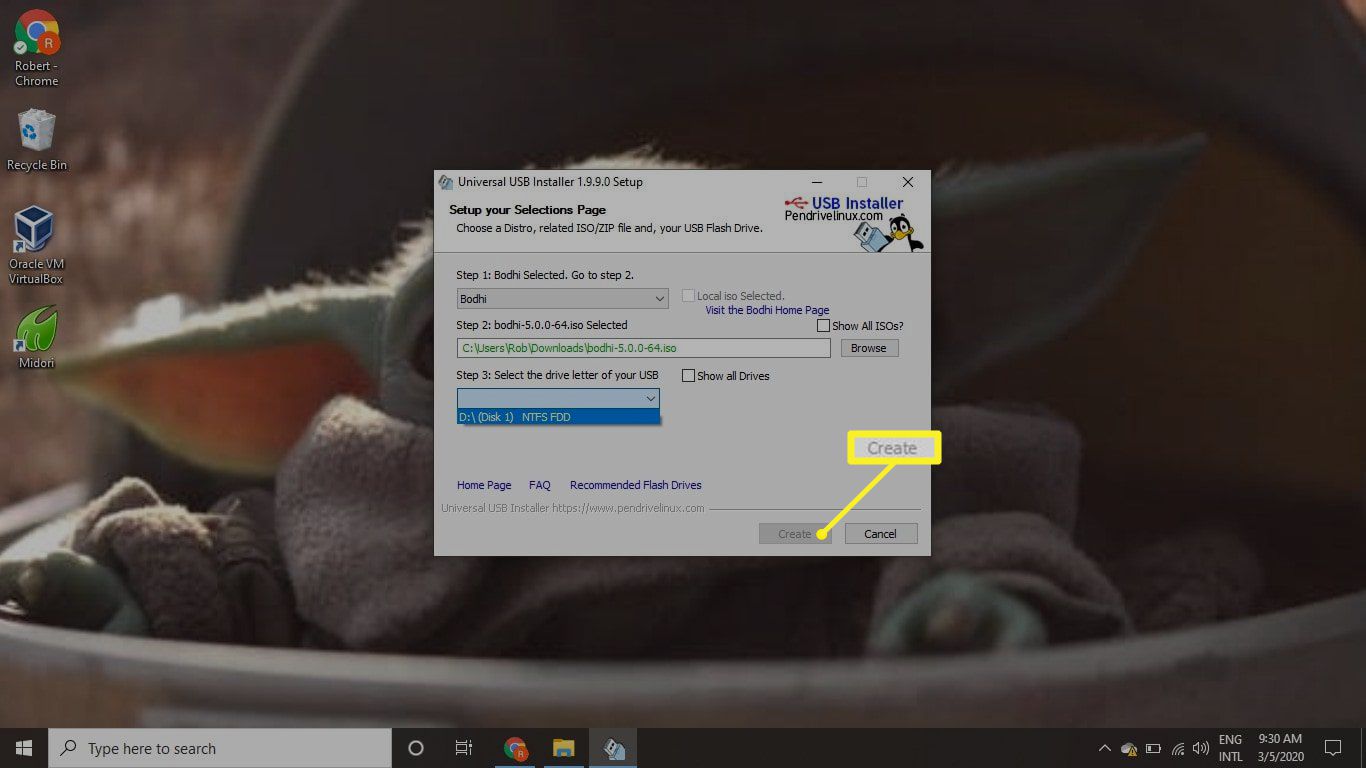Launch Oracle VM VirtualBox desktop shortcut
The width and height of the screenshot is (1366, 768).
(36, 245)
